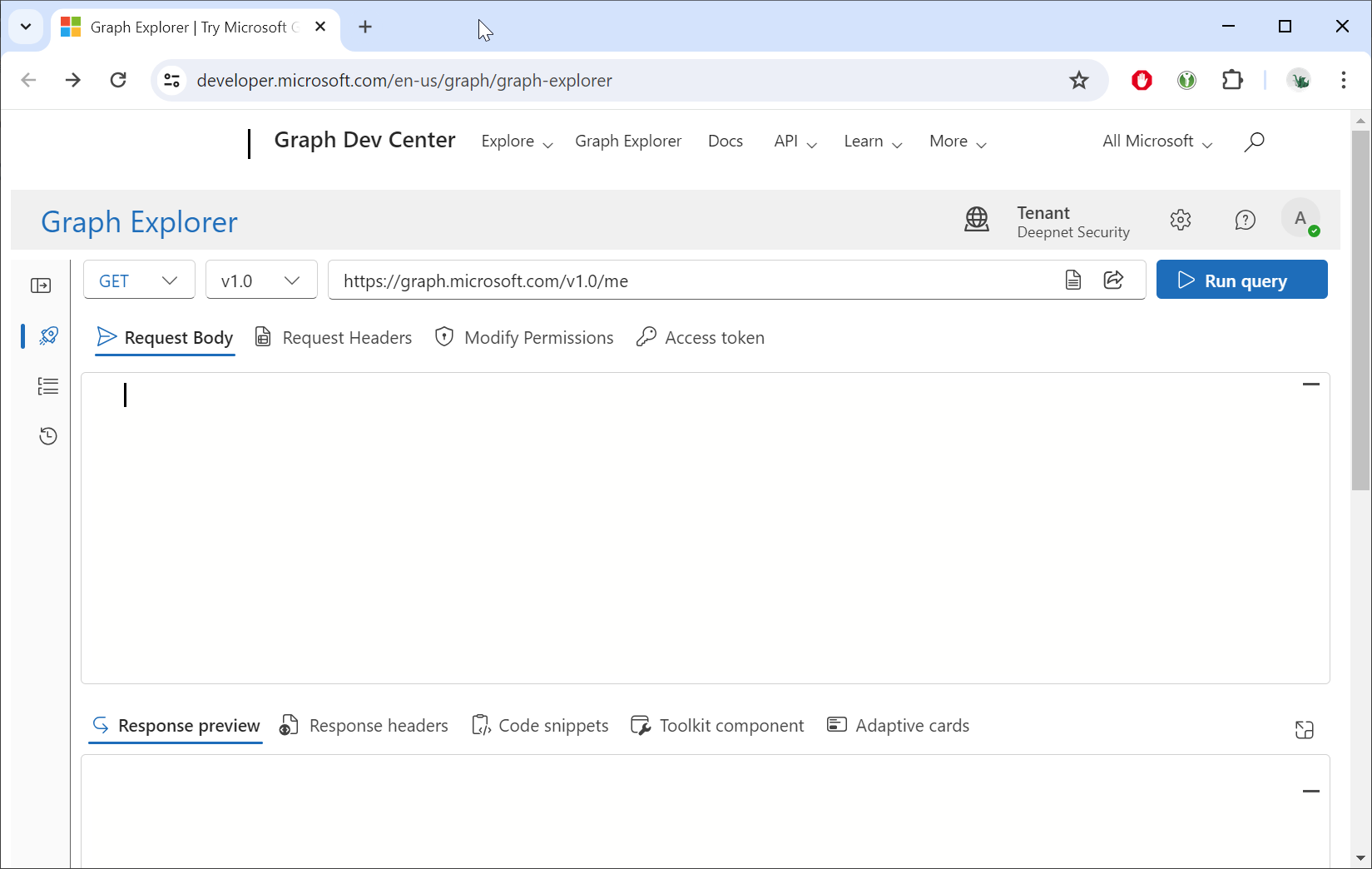The image size is (1372, 869).
Task: Open the resources list icon in sidebar
Action: coord(48,386)
